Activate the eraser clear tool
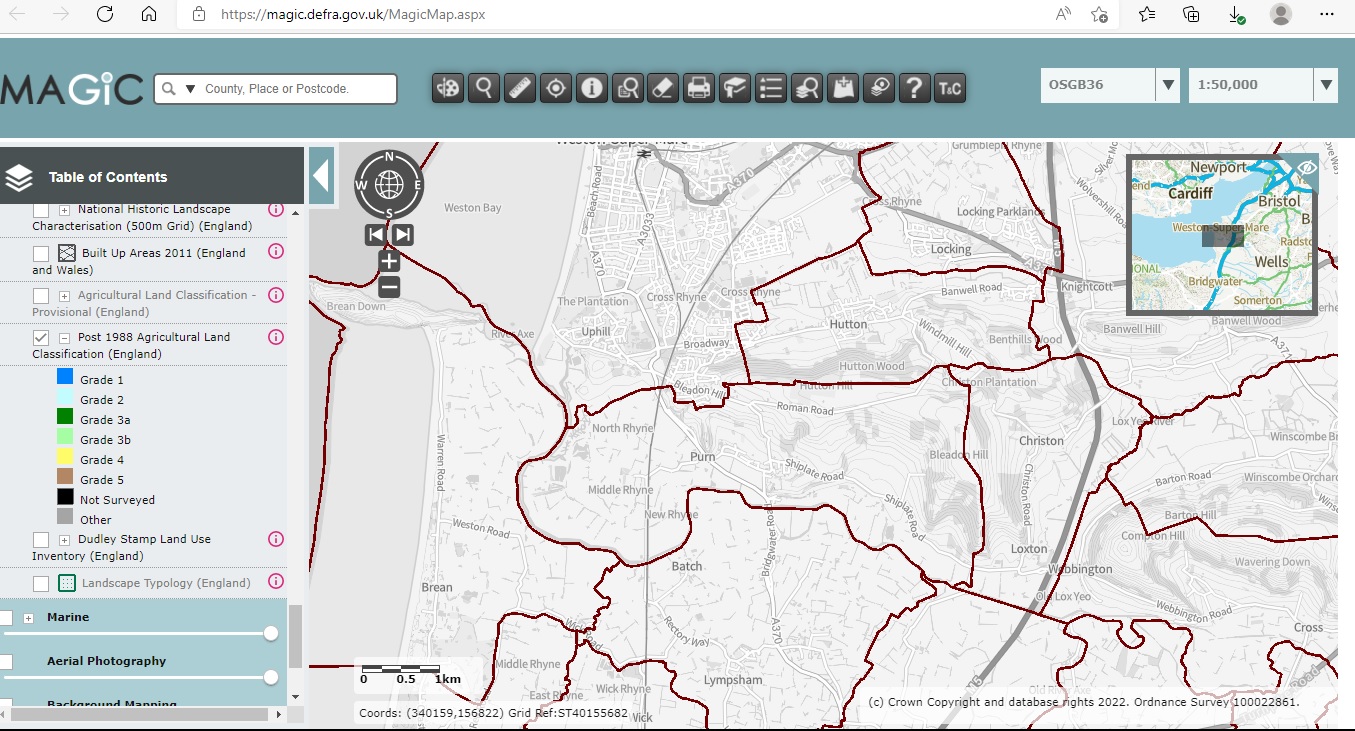The image size is (1355, 731). tap(663, 88)
